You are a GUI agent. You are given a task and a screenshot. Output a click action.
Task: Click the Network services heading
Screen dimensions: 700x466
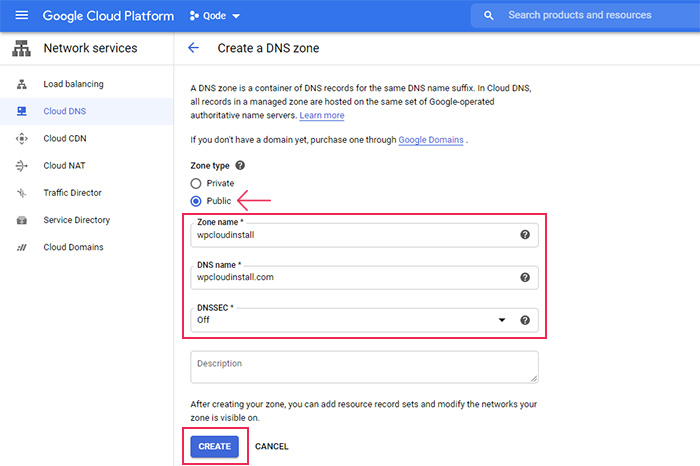[x=90, y=48]
